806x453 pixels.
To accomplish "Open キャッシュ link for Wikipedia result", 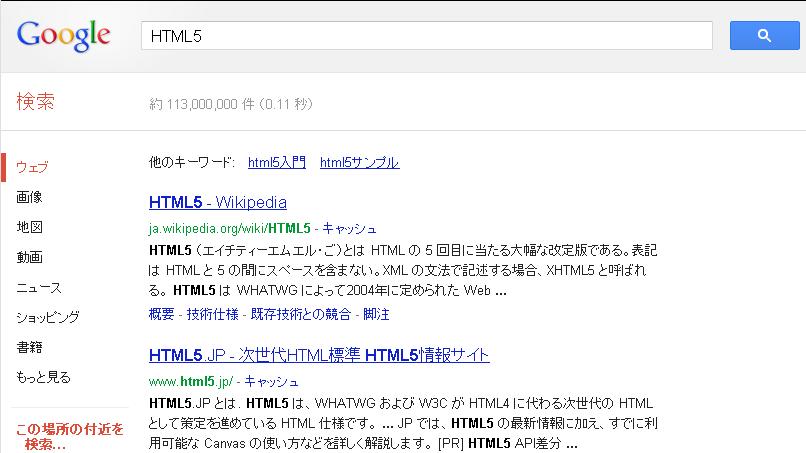I will (349, 228).
